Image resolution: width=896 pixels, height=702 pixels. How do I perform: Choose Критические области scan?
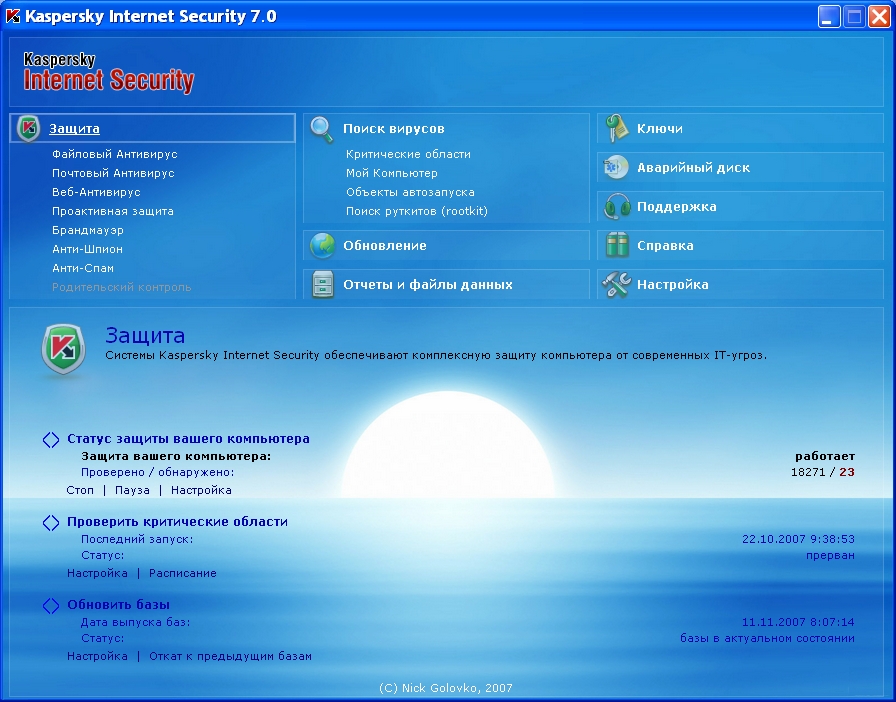point(409,154)
